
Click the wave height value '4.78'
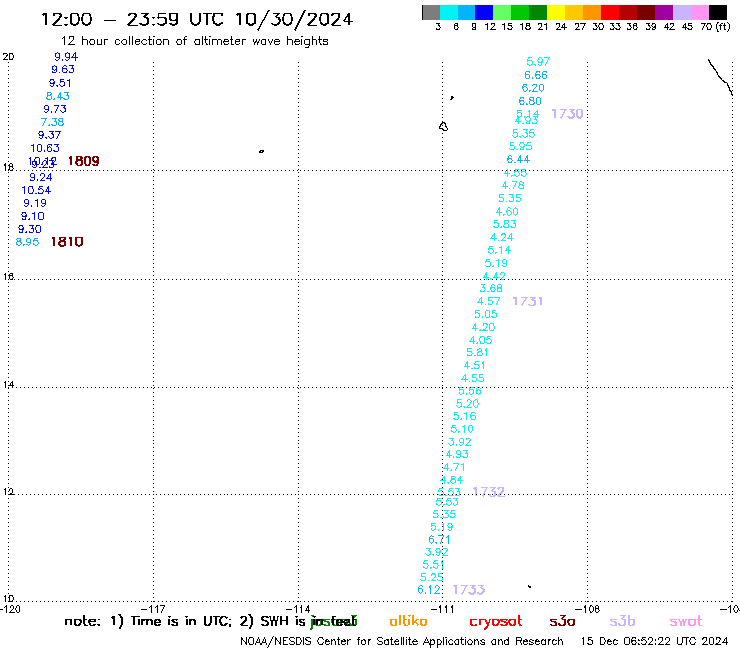coord(513,186)
